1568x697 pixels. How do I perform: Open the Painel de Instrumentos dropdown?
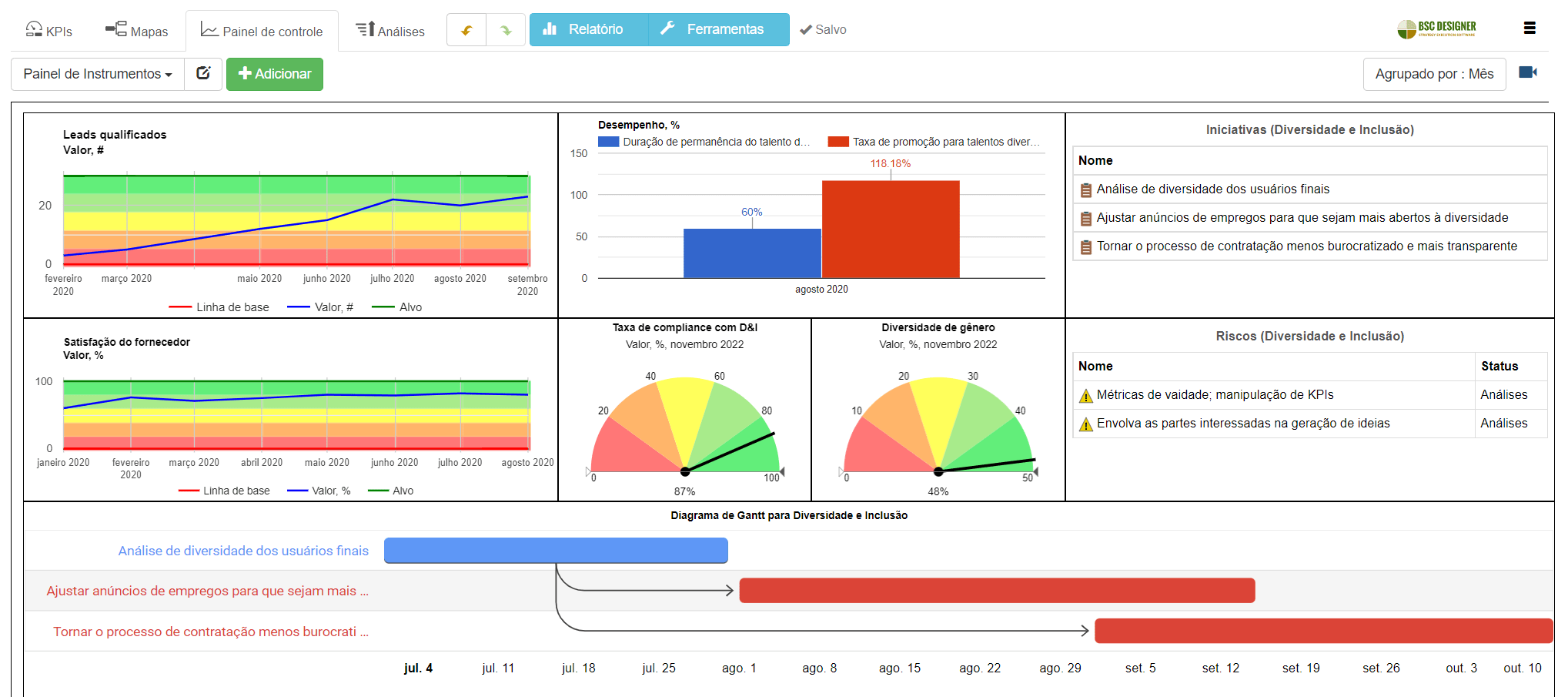point(95,74)
